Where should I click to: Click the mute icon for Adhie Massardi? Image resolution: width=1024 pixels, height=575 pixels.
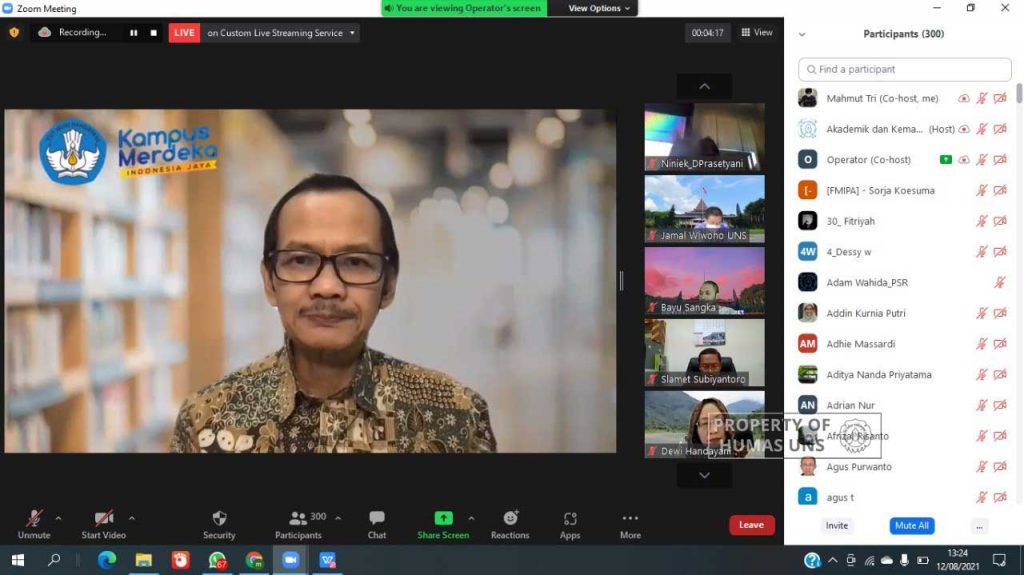pos(982,344)
